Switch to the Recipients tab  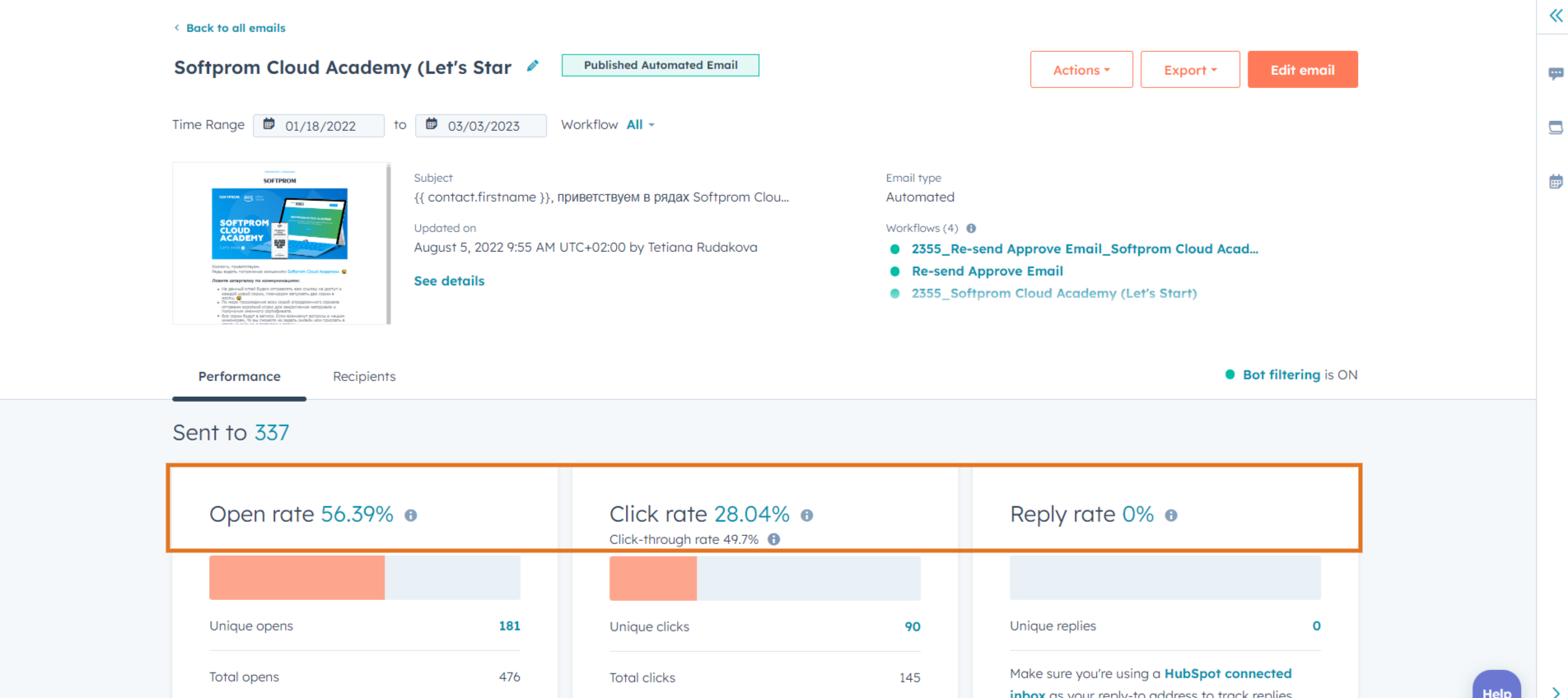364,376
